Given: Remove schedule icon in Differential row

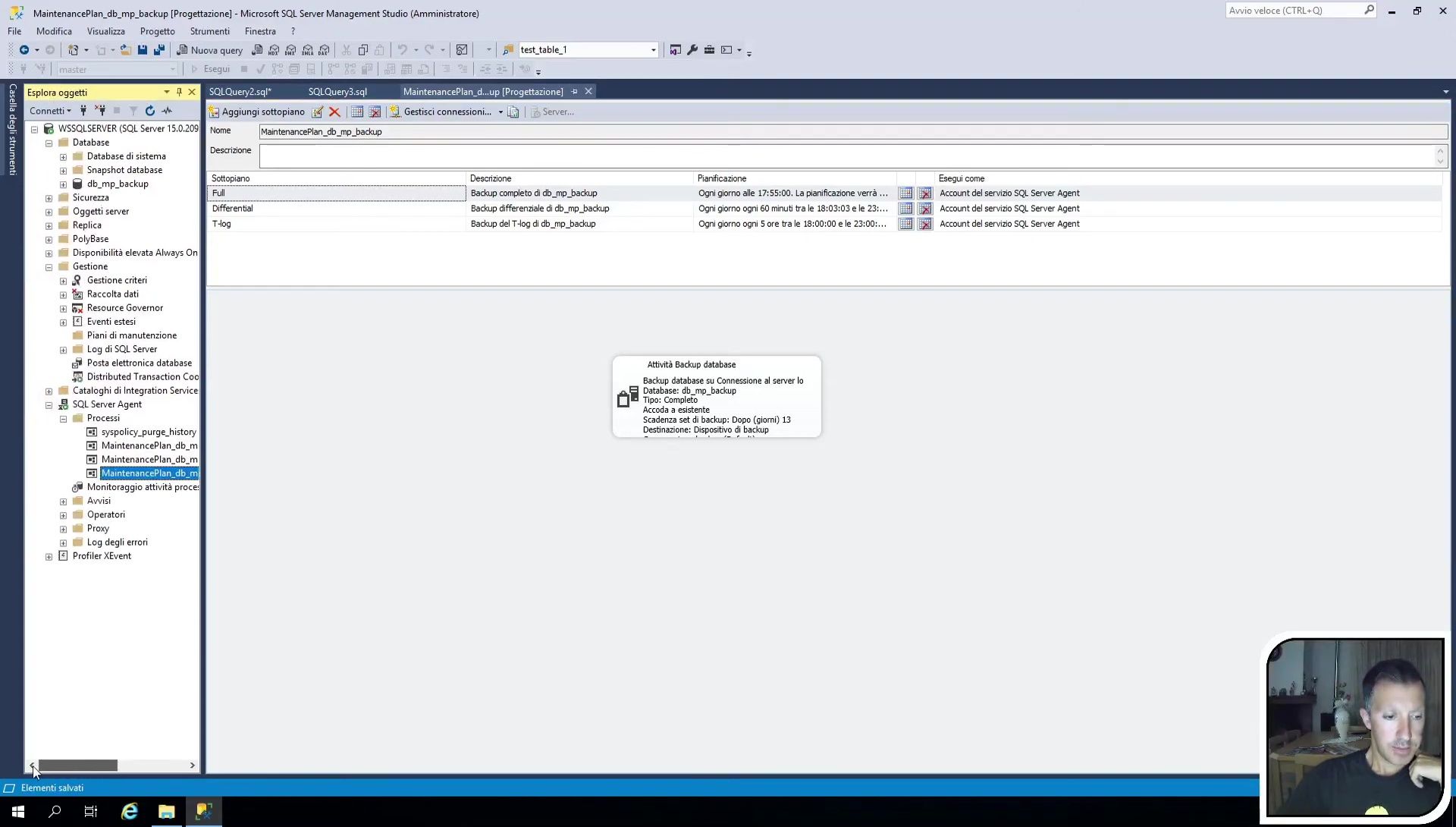Looking at the screenshot, I should point(925,209).
